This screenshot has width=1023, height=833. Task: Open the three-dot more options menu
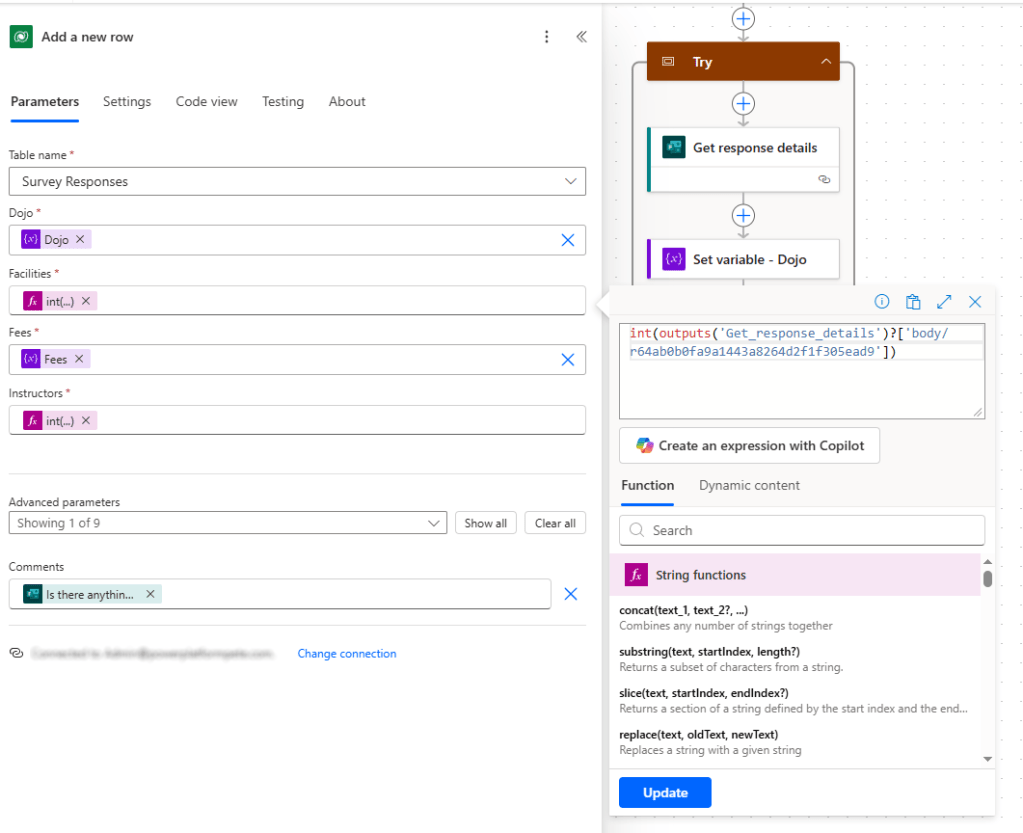(546, 37)
